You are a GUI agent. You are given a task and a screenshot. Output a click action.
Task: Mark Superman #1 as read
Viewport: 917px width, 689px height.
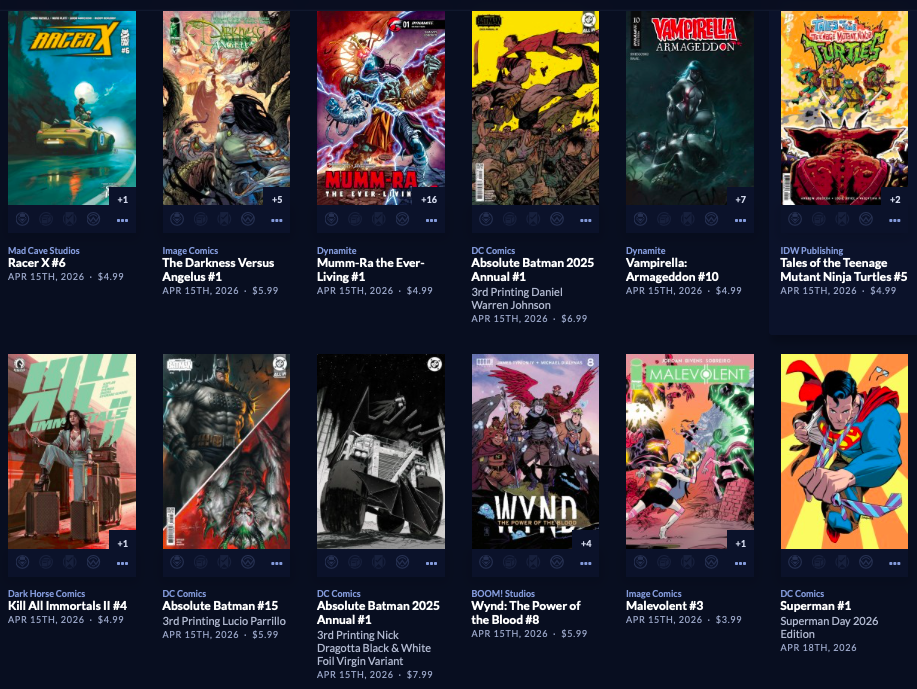pos(842,563)
